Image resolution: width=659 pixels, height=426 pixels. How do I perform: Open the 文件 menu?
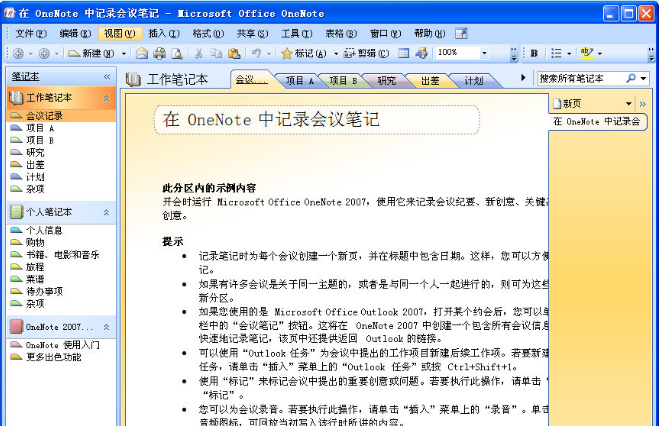pos(31,34)
